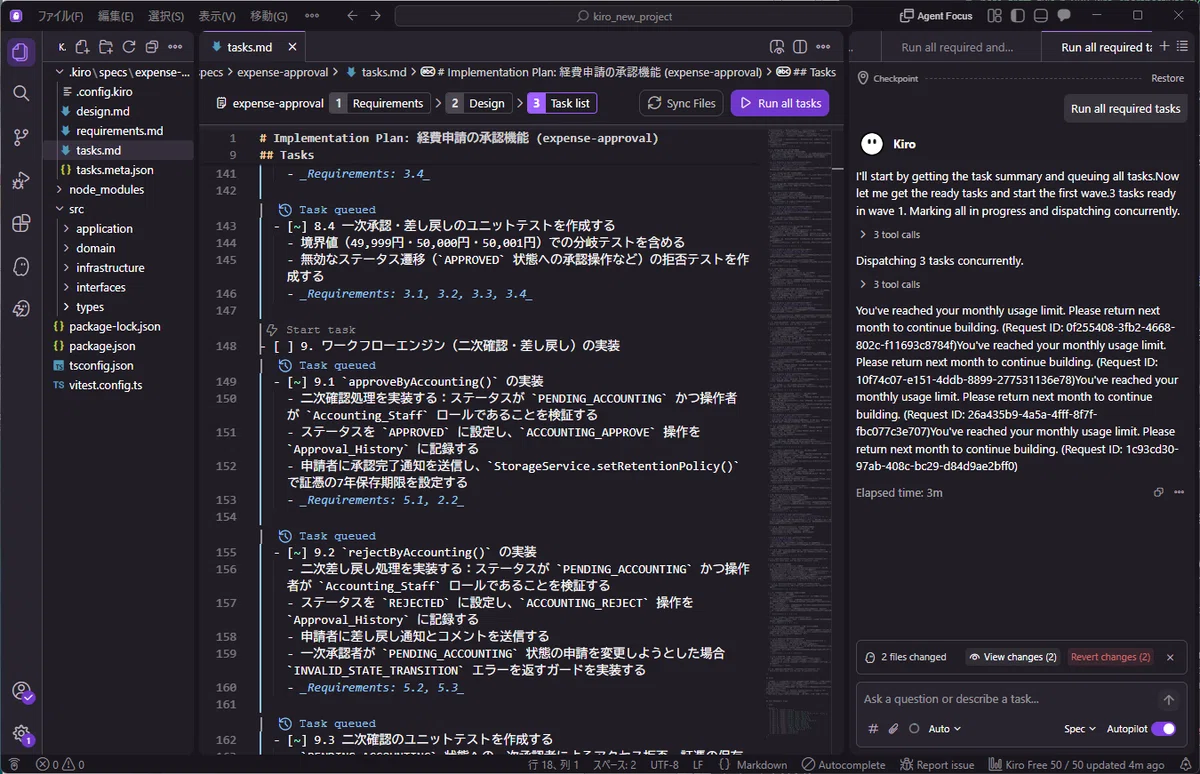
Task: Create a new file in explorer
Action: 82,47
